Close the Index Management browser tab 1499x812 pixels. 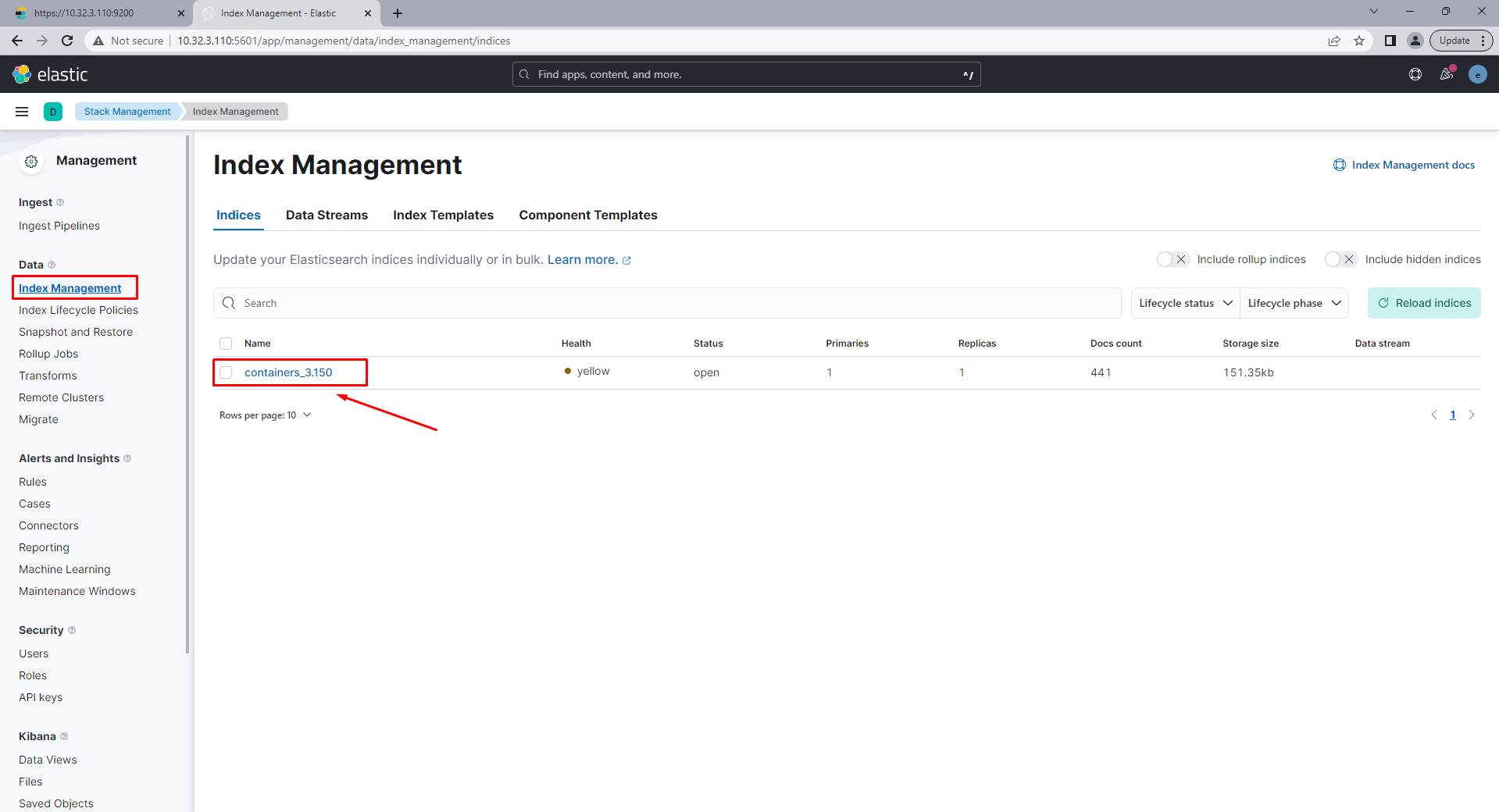[x=368, y=13]
